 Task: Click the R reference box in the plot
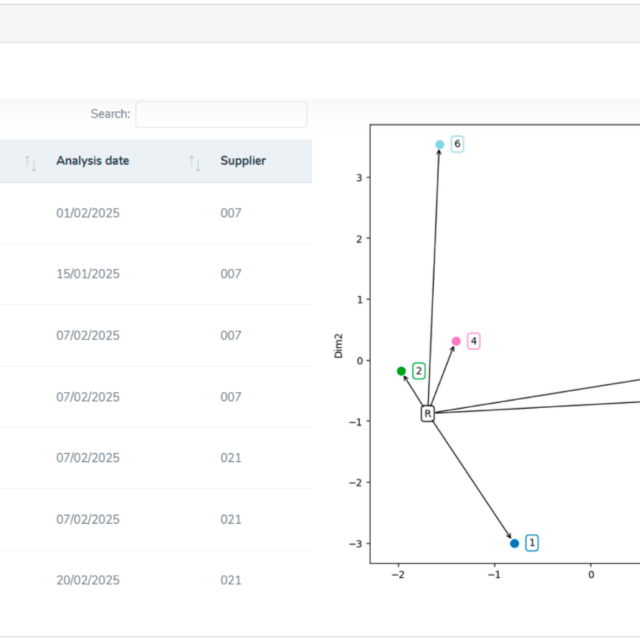(427, 413)
